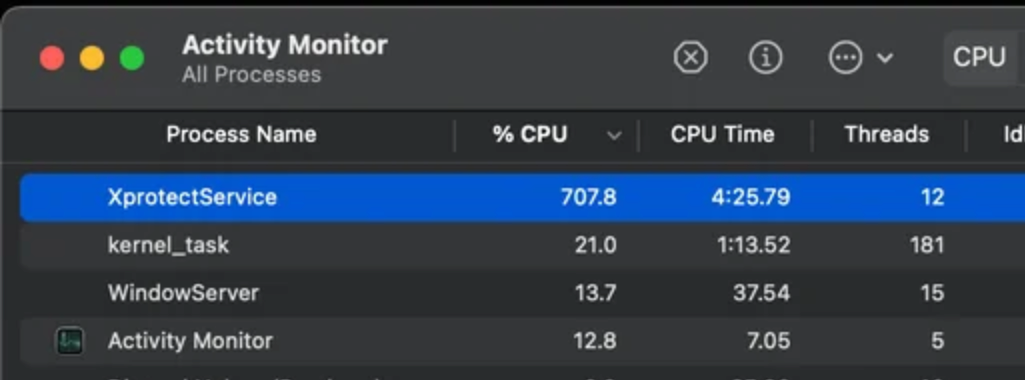This screenshot has width=1025, height=380.
Task: Open the more options ellipsis menu
Action: click(x=845, y=58)
